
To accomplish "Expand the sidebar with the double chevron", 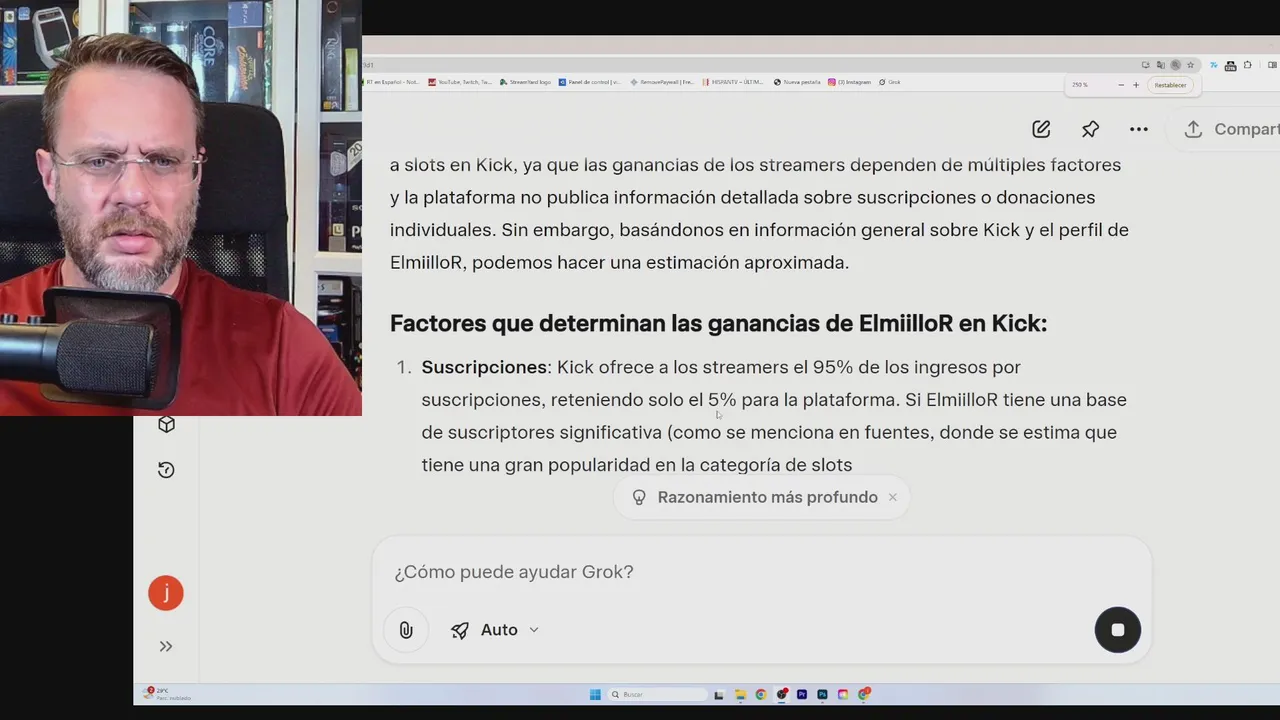I will [166, 646].
